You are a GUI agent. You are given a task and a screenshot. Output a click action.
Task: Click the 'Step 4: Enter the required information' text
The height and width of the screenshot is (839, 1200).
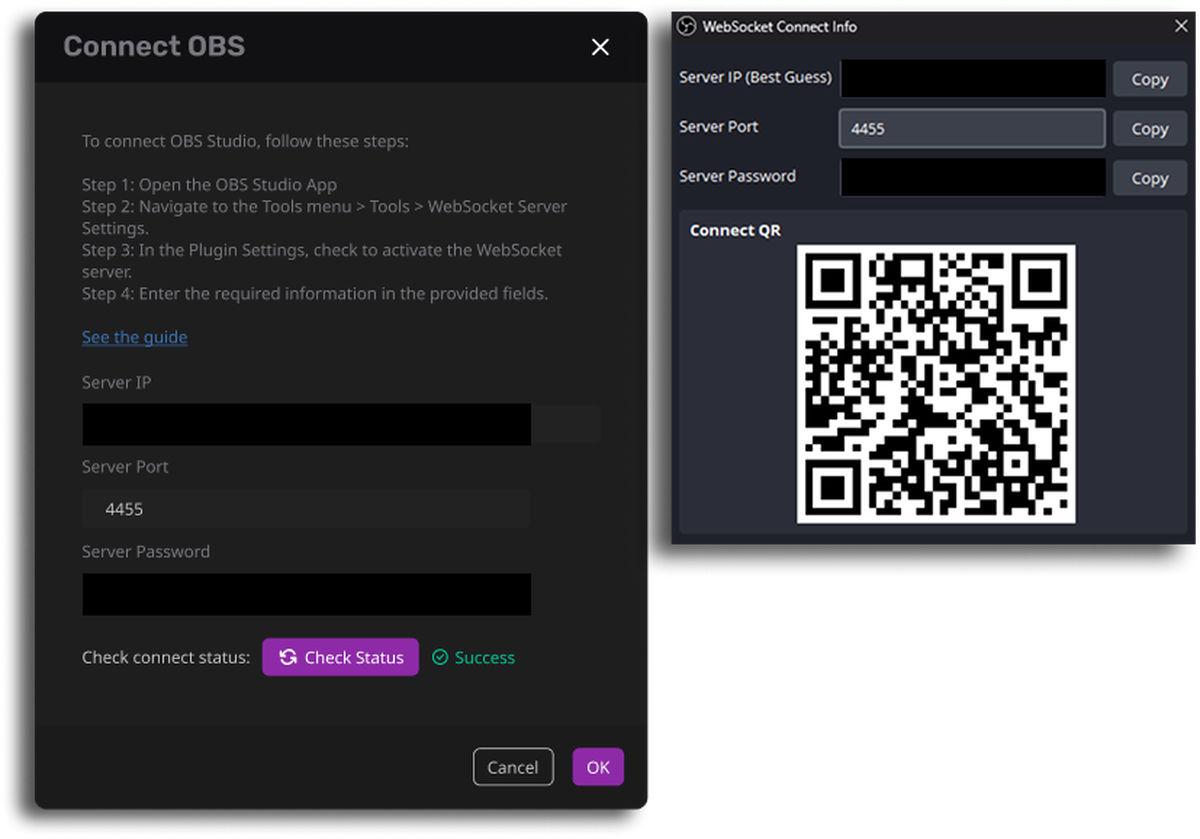click(315, 294)
